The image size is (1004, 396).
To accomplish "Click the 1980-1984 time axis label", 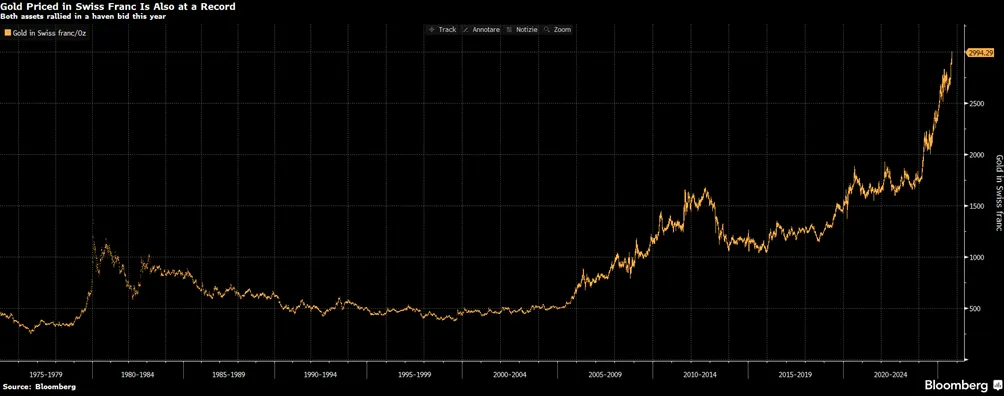I will [x=138, y=373].
